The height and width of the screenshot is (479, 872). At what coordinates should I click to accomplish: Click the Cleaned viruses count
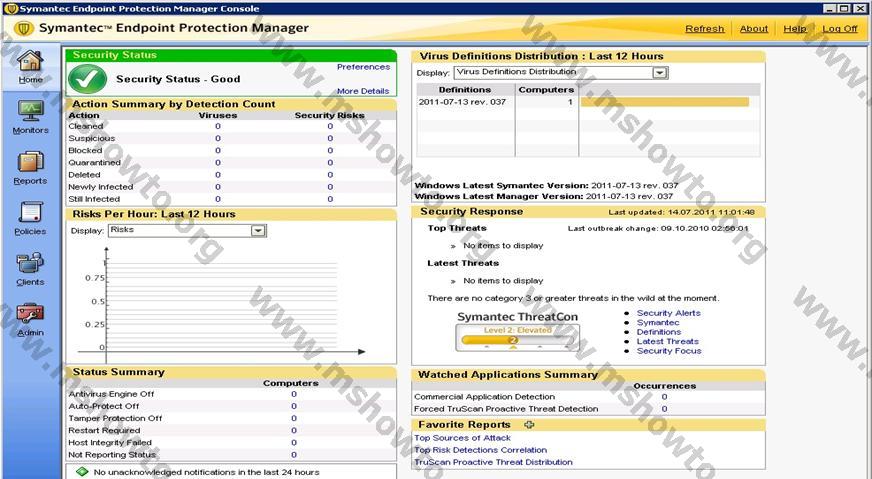pyautogui.click(x=218, y=126)
